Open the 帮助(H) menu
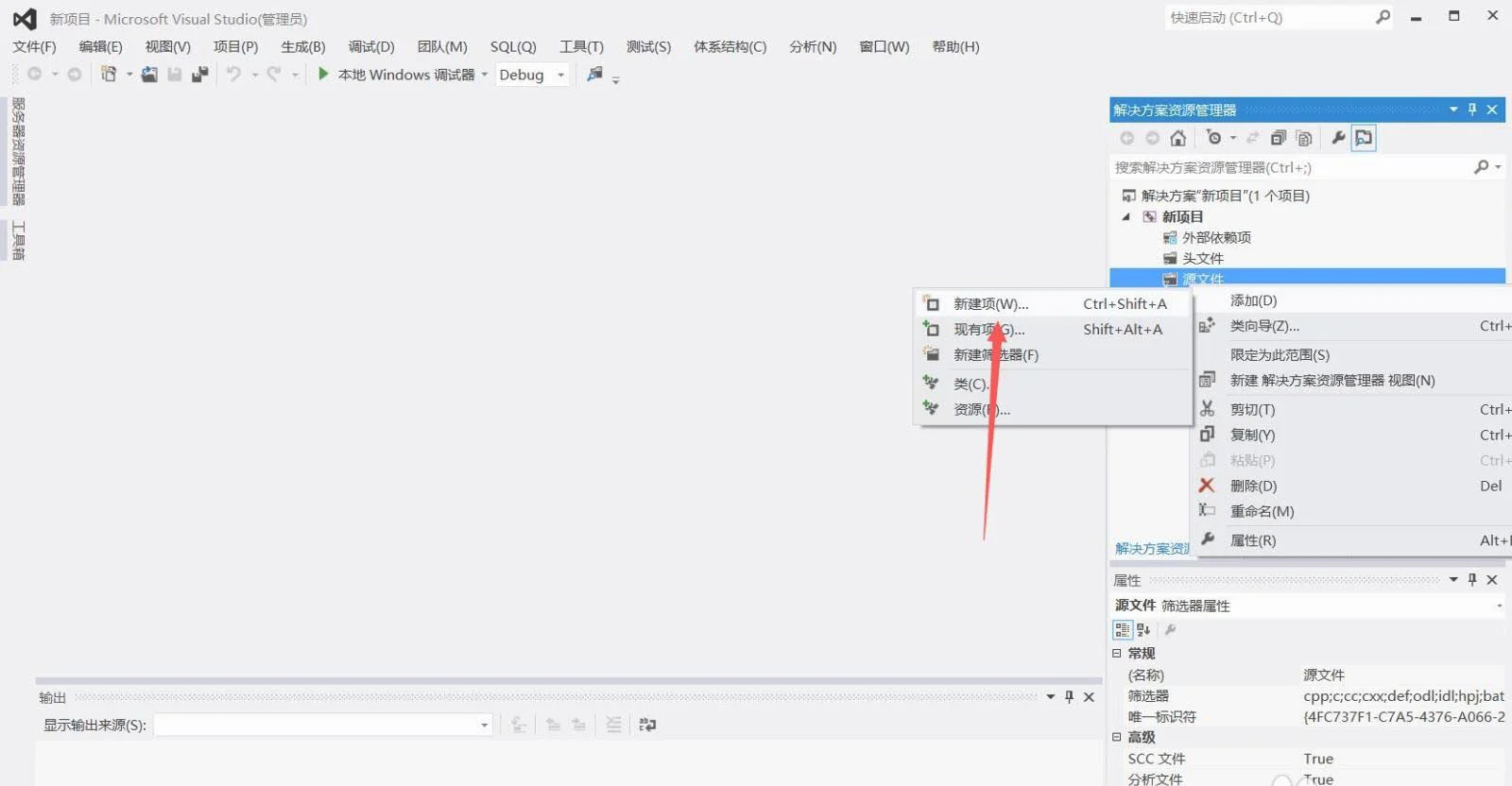The width and height of the screenshot is (1512, 786). [x=955, y=46]
